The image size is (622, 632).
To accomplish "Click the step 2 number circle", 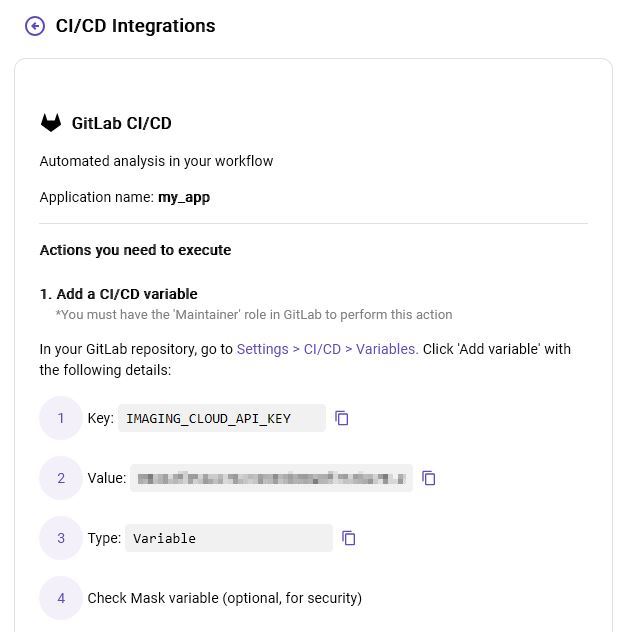I will pyautogui.click(x=61, y=478).
